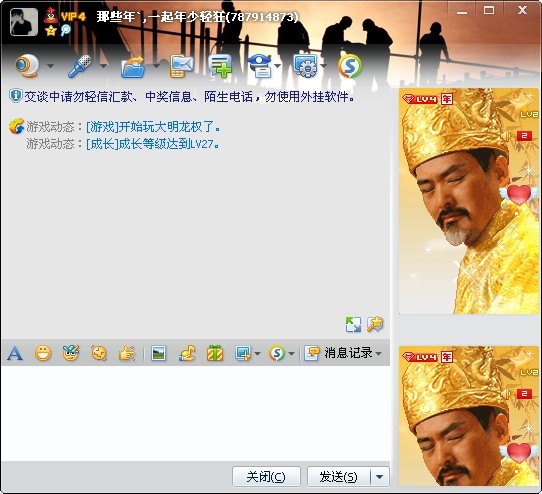The height and width of the screenshot is (494, 542).
Task: Maximize the chat window
Action: click(x=489, y=10)
